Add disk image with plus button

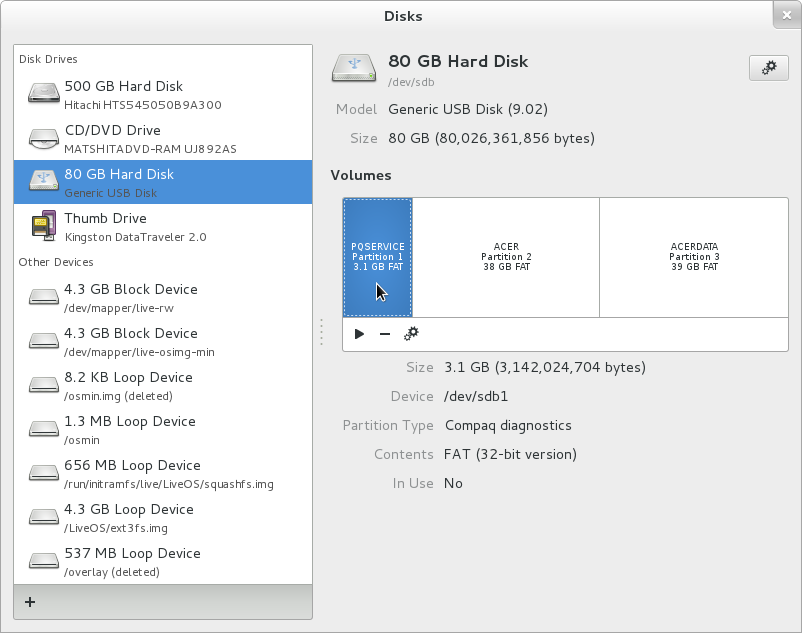point(30,602)
